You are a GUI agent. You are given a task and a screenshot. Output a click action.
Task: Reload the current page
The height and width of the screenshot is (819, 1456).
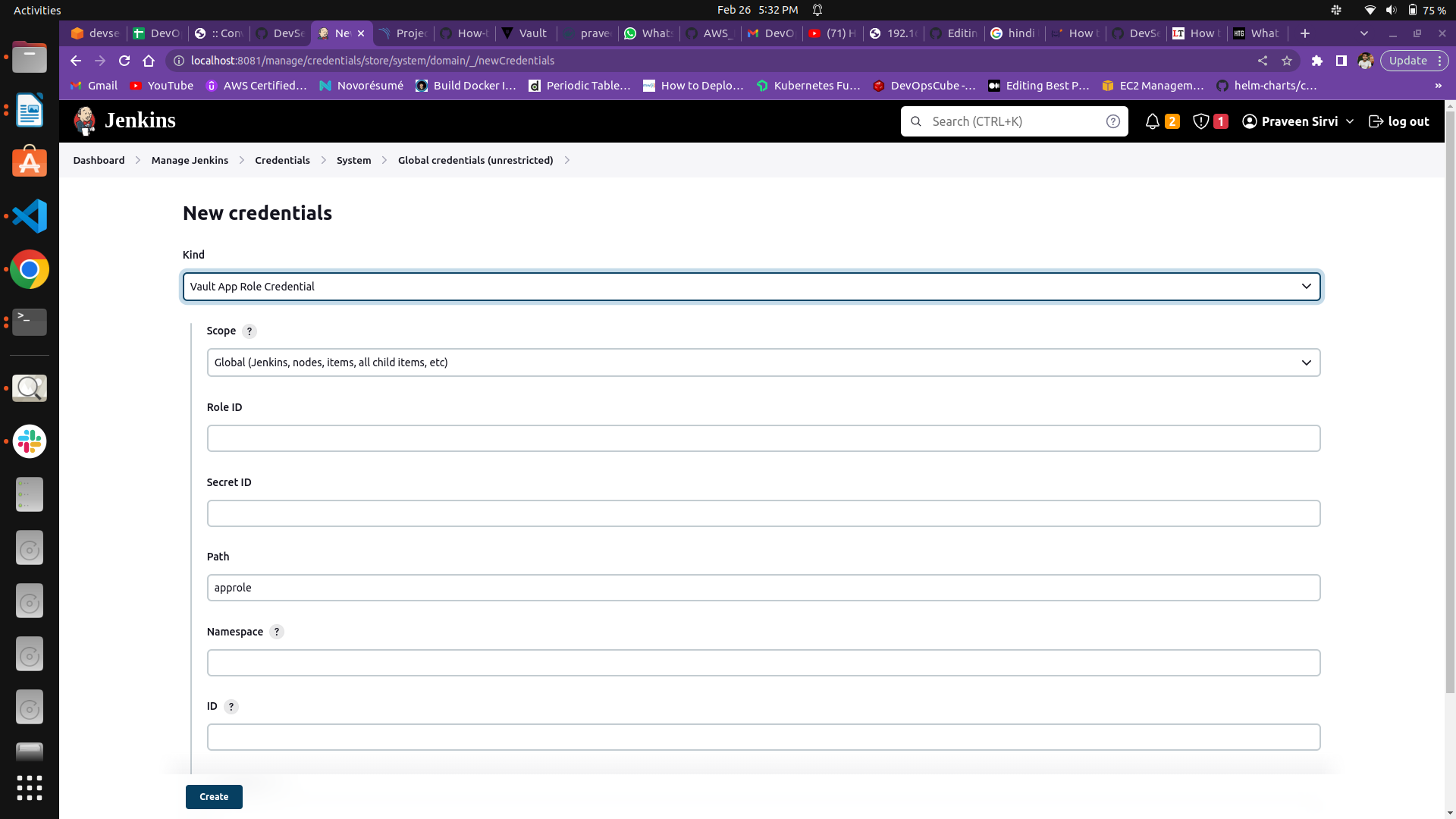click(x=124, y=61)
